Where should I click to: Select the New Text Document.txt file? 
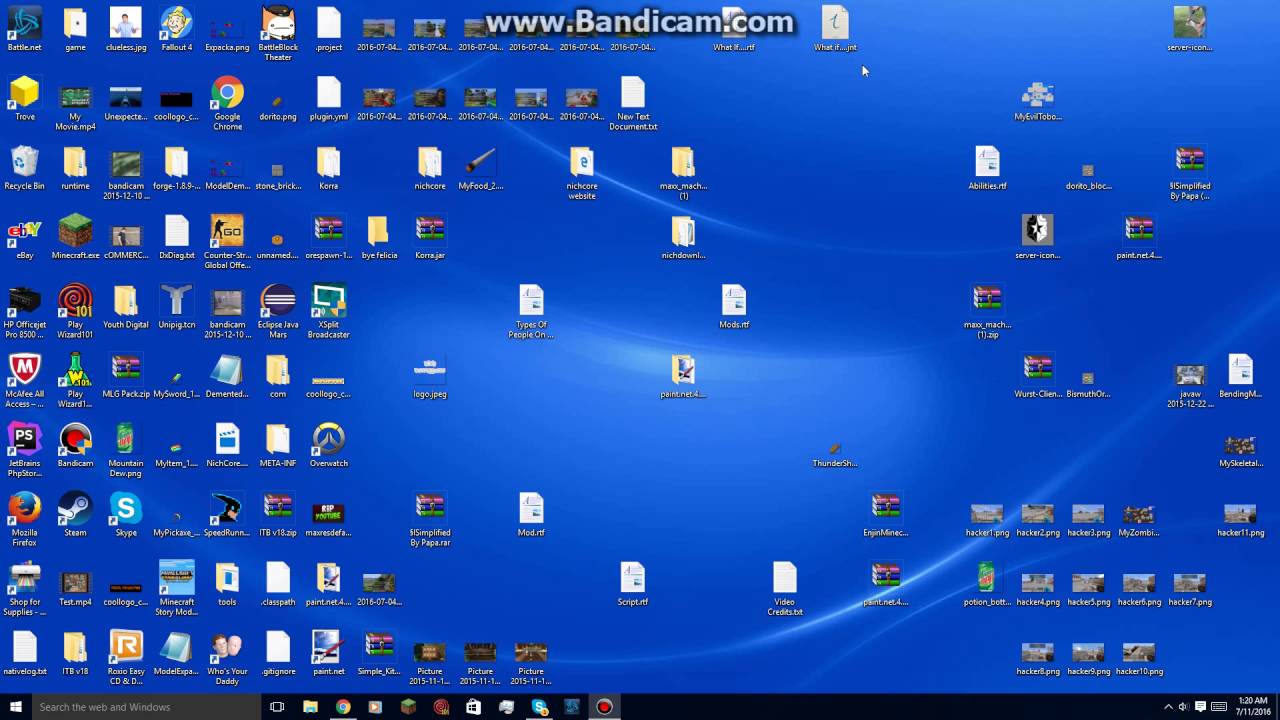click(632, 103)
